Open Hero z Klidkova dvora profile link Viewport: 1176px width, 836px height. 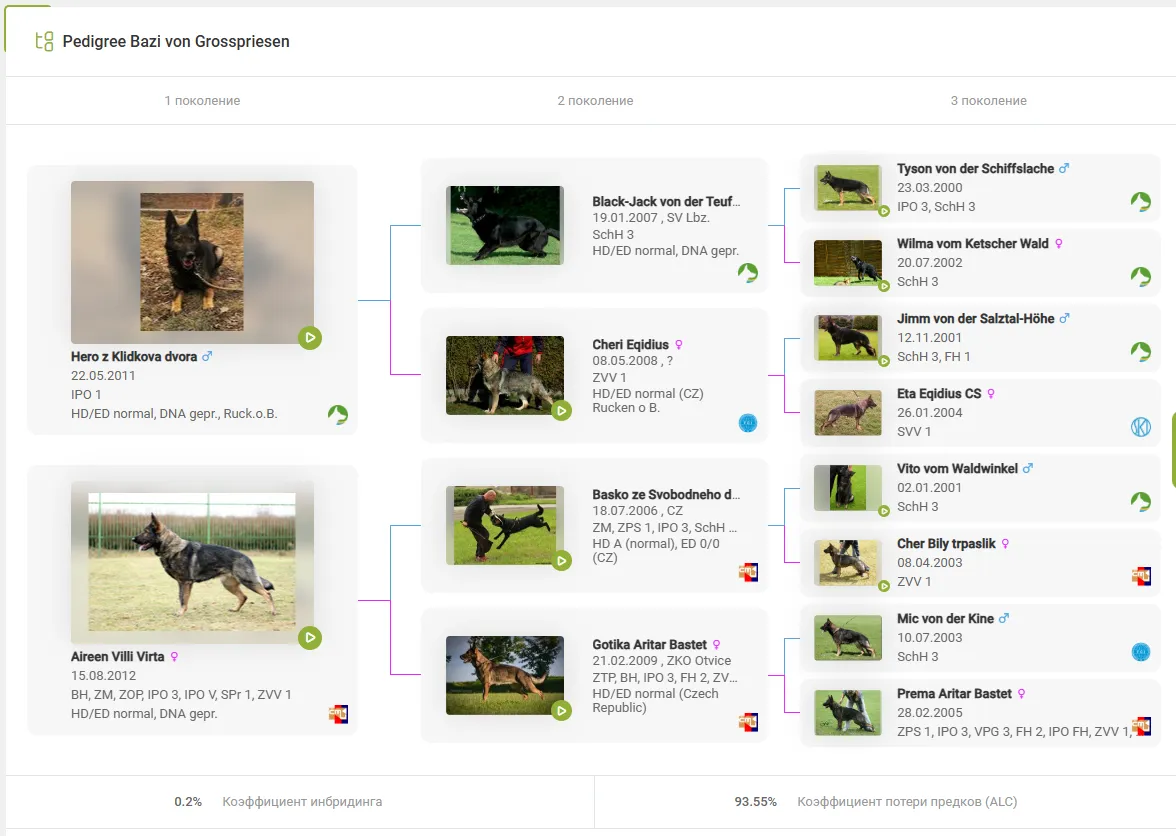click(x=134, y=357)
